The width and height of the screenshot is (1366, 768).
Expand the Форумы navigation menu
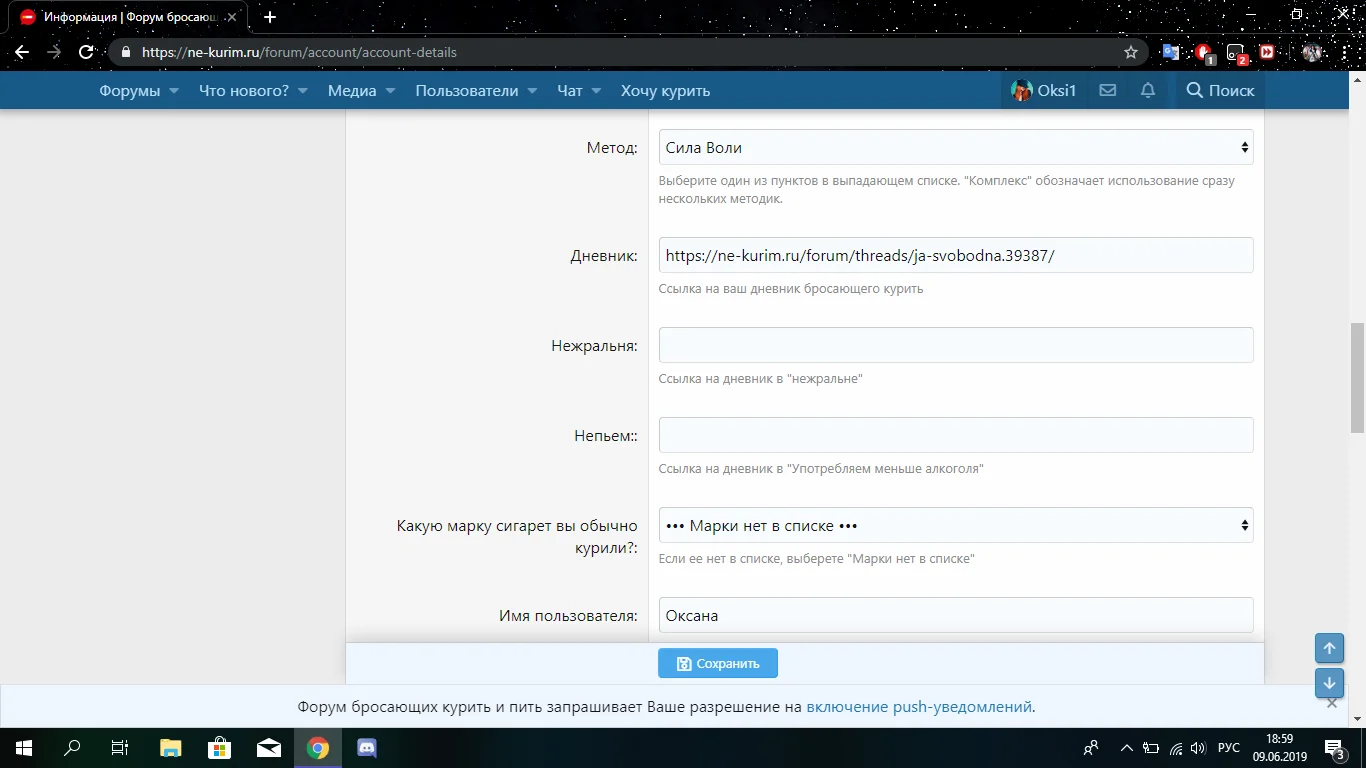pyautogui.click(x=138, y=91)
